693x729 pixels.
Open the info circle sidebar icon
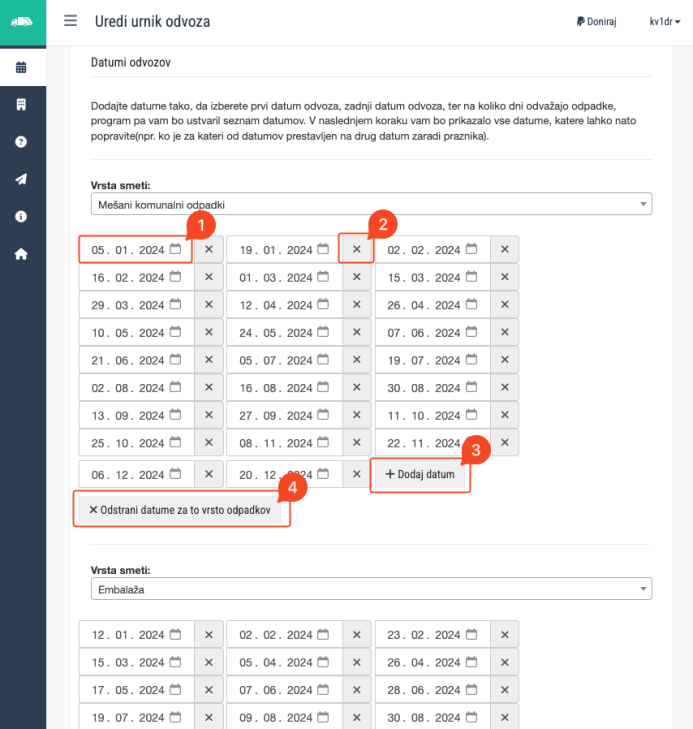pyautogui.click(x=21, y=216)
